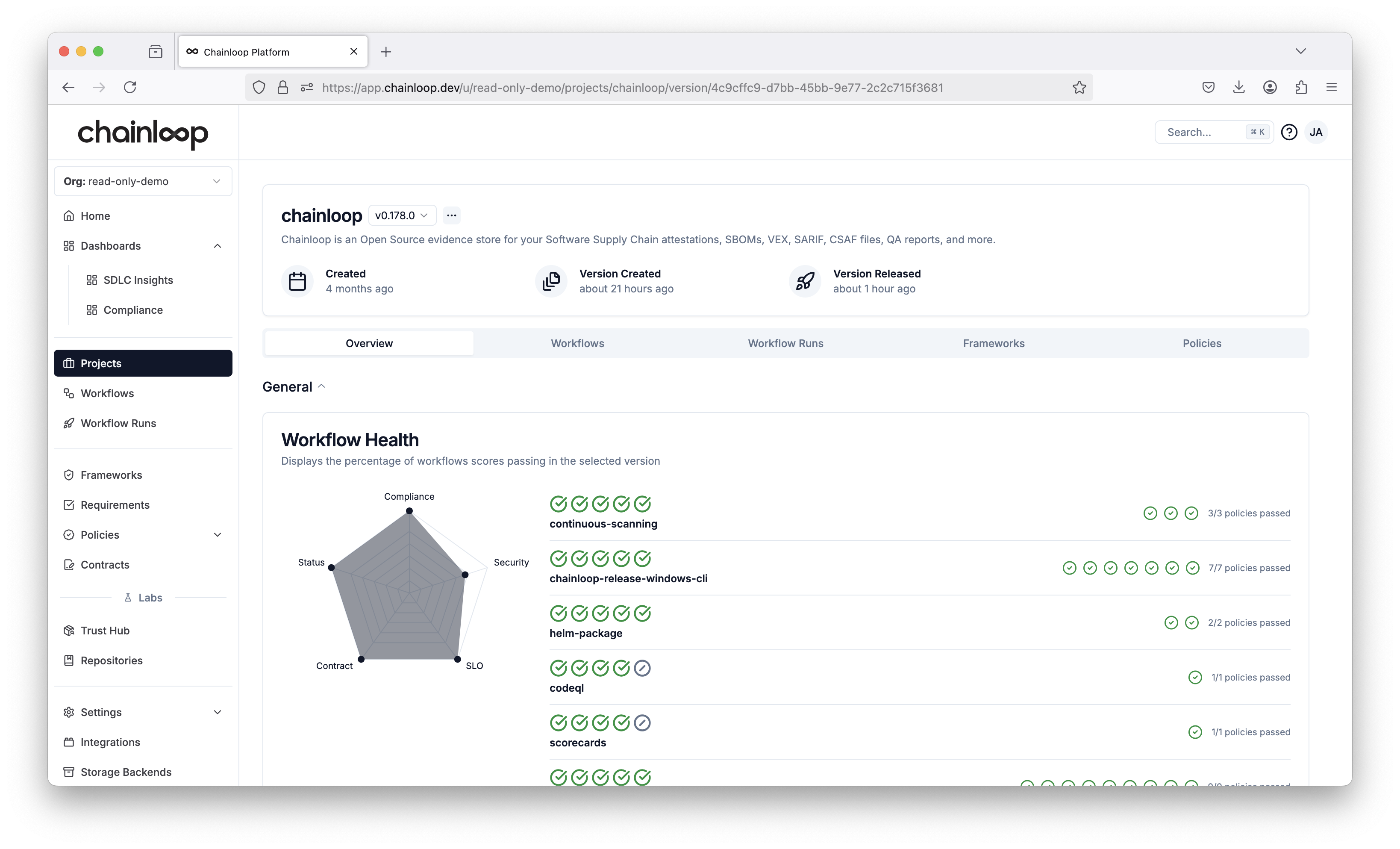Open Frameworks in the sidebar
This screenshot has height=849, width=1400.
click(x=143, y=475)
